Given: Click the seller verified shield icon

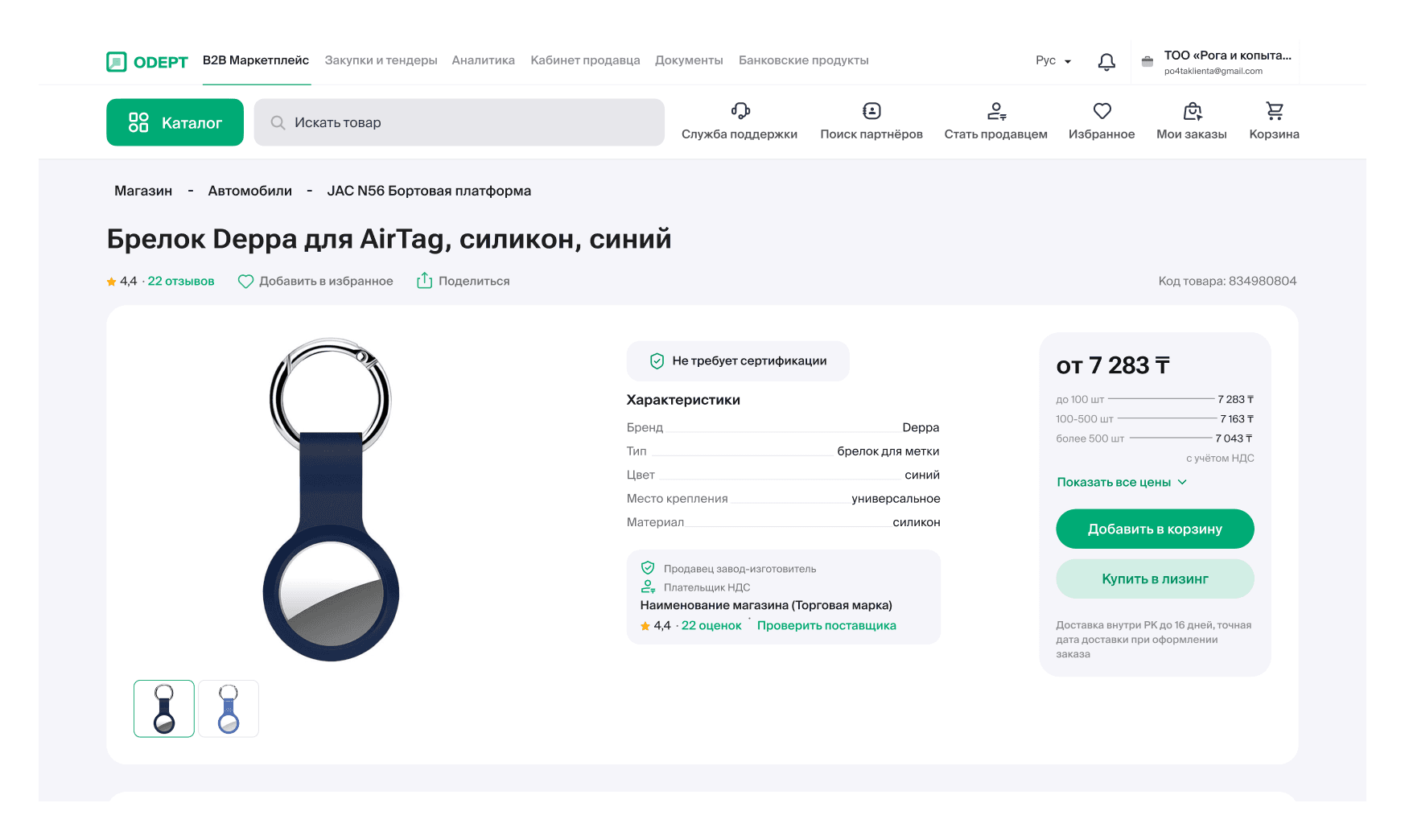Looking at the screenshot, I should [648, 568].
